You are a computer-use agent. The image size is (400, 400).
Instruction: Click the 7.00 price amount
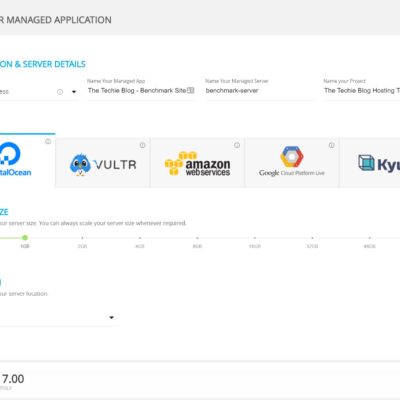[x=13, y=379]
